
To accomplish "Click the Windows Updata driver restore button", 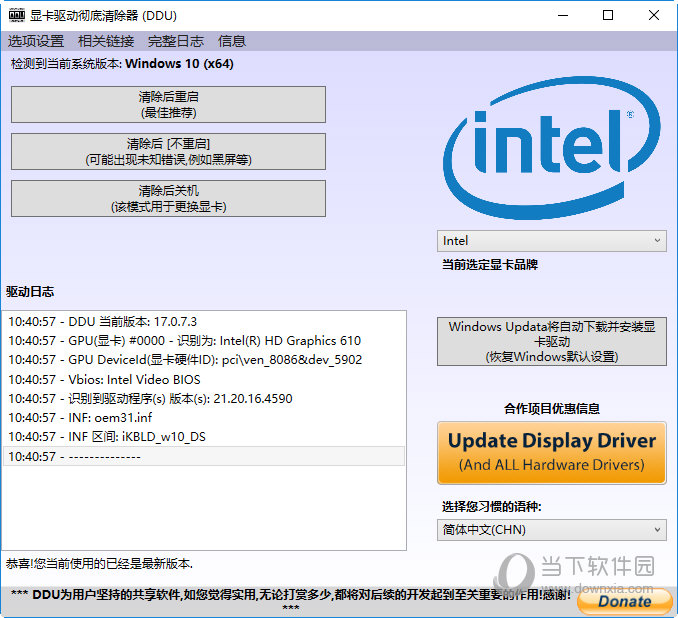I will pos(552,342).
